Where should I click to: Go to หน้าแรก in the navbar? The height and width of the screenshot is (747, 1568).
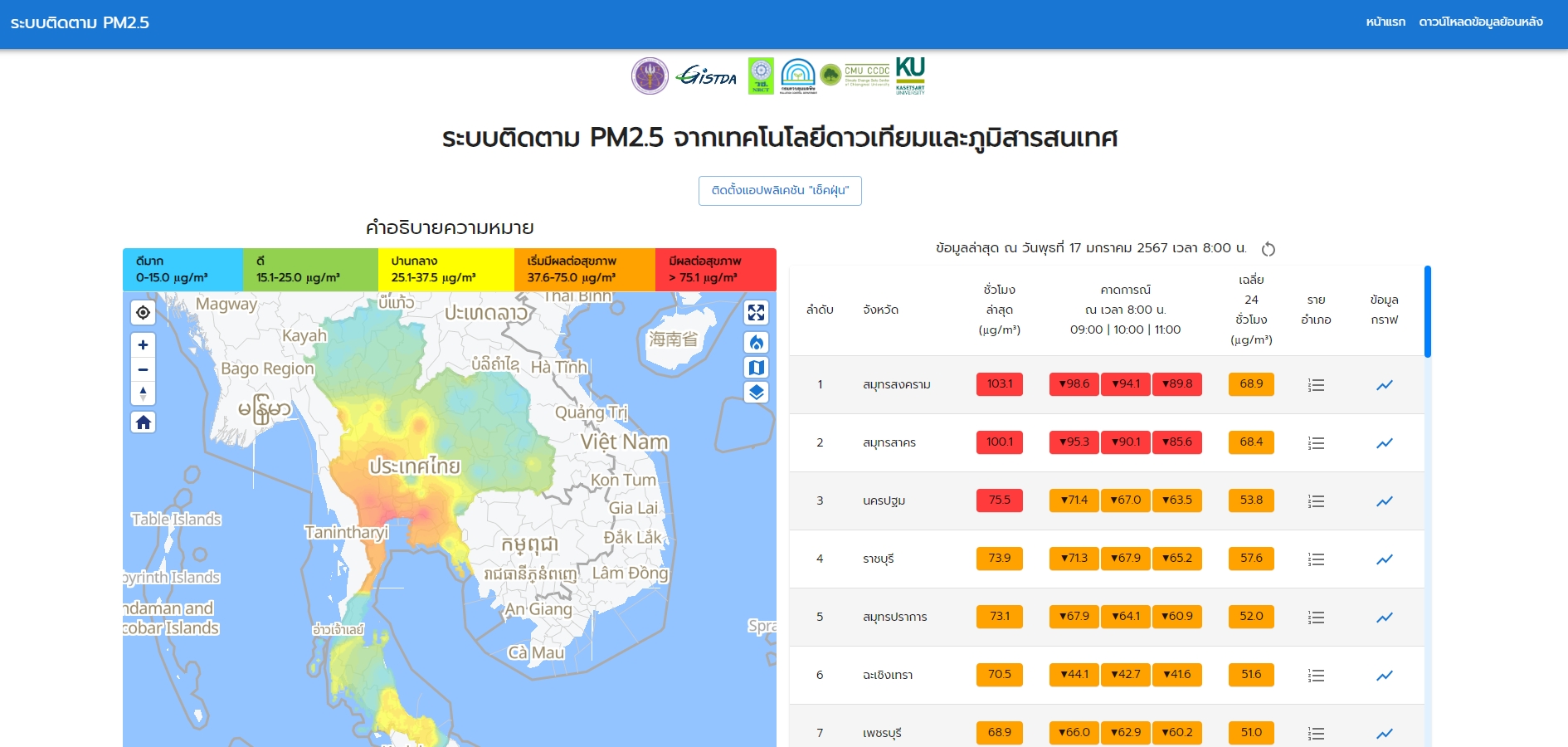click(x=1385, y=22)
